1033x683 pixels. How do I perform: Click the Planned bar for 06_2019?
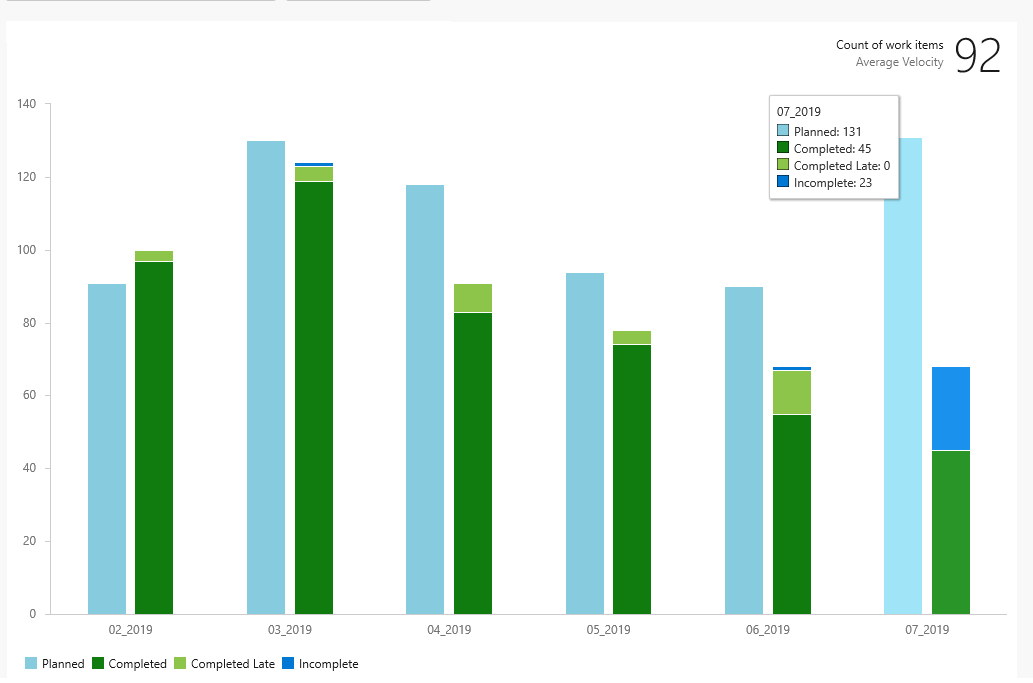coord(744,451)
